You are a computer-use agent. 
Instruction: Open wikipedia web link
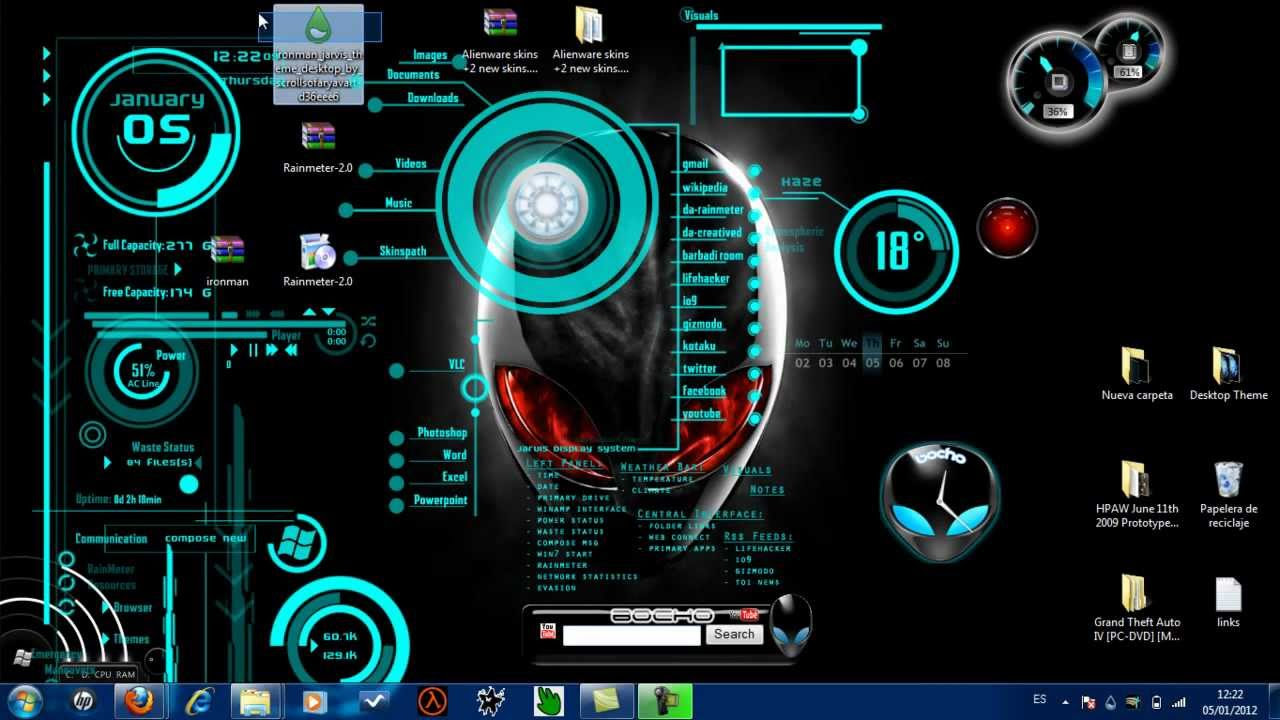click(705, 187)
